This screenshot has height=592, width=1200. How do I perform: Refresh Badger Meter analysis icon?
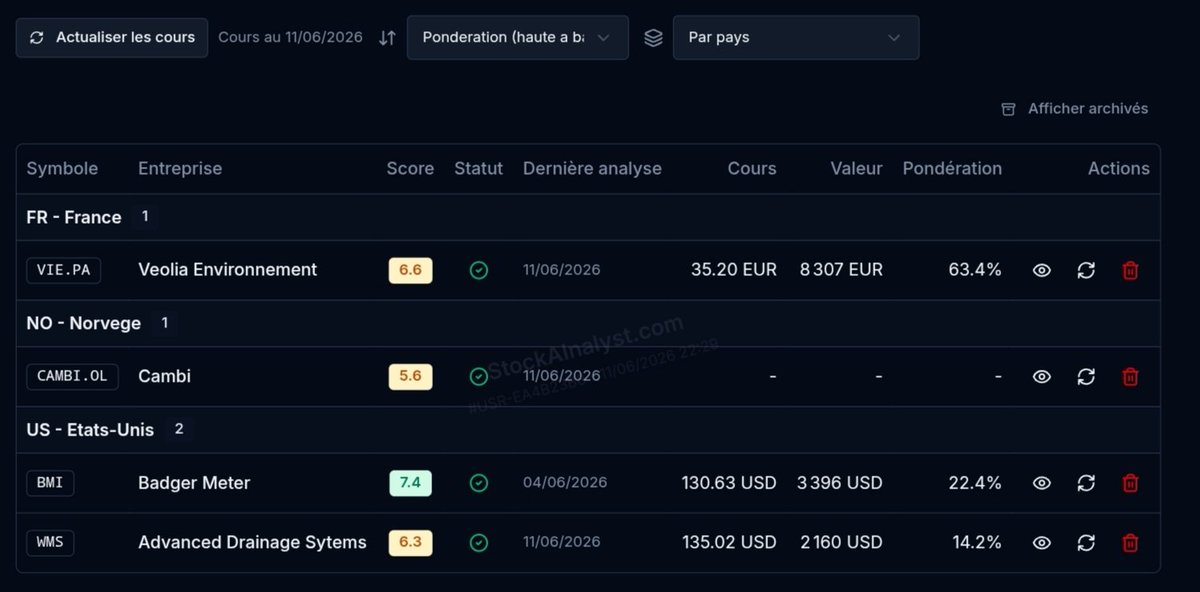click(1086, 483)
